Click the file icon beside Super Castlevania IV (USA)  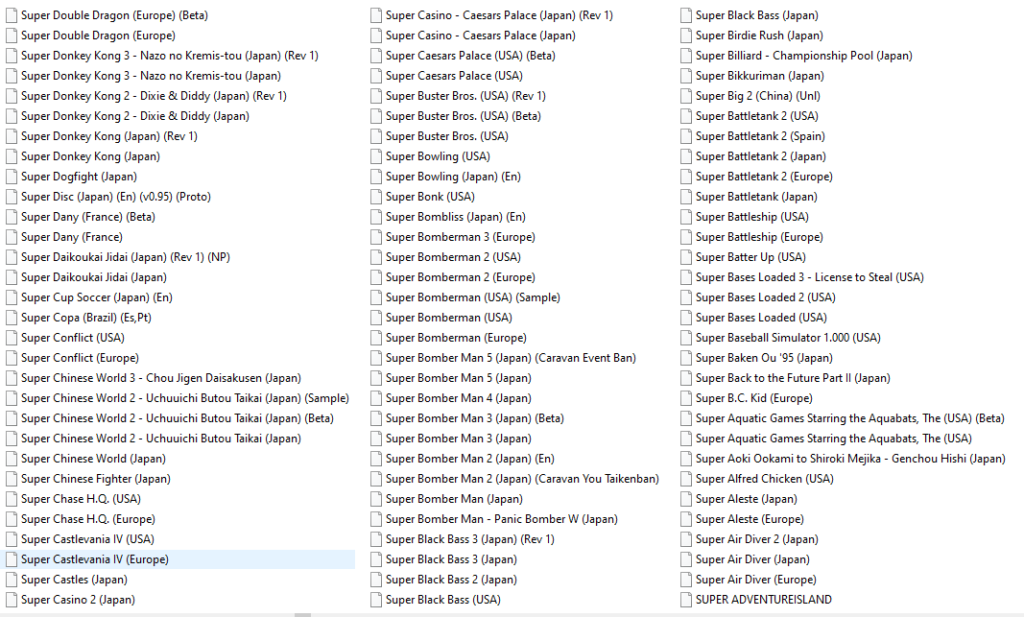point(11,539)
